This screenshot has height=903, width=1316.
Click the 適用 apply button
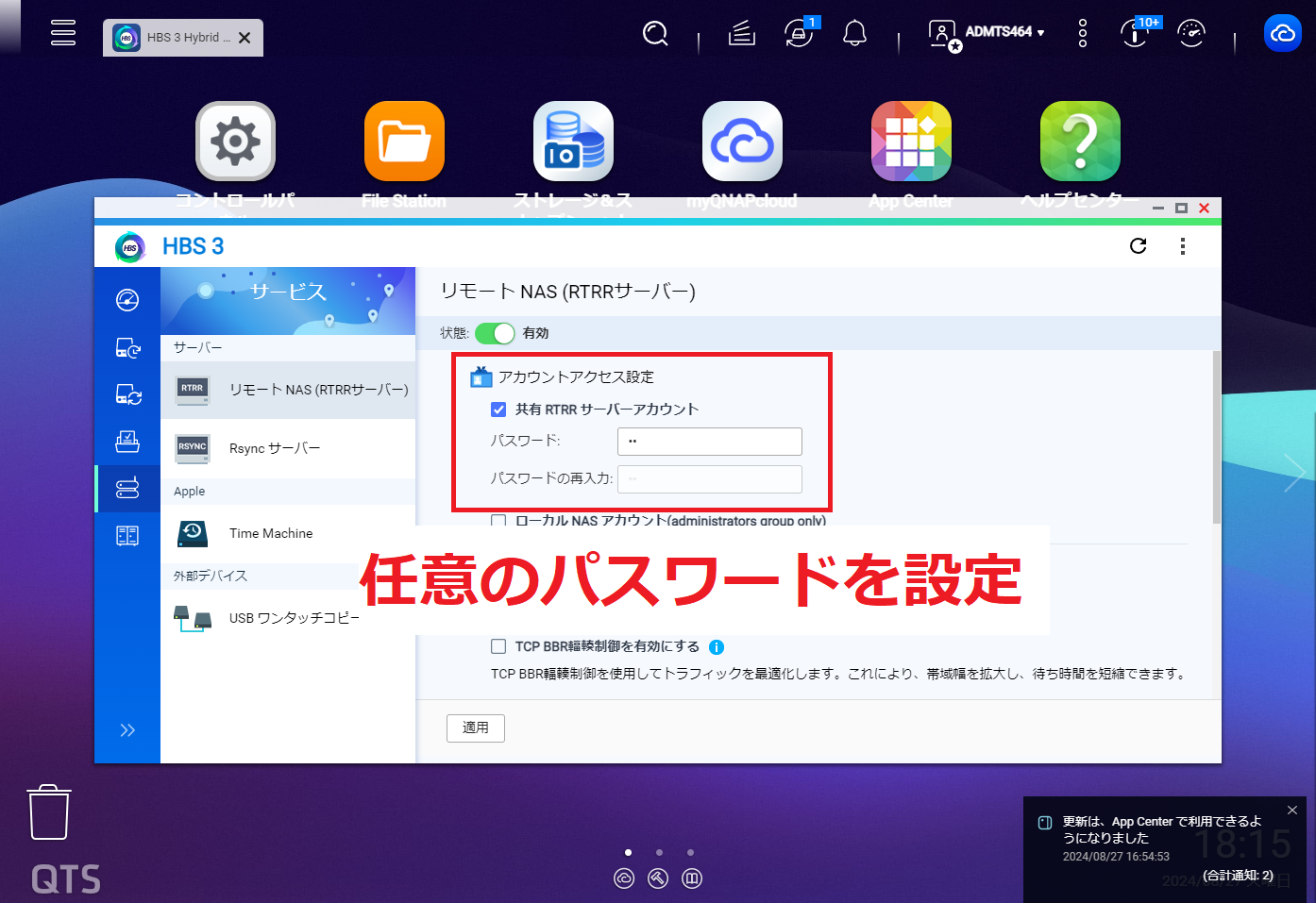click(x=476, y=727)
